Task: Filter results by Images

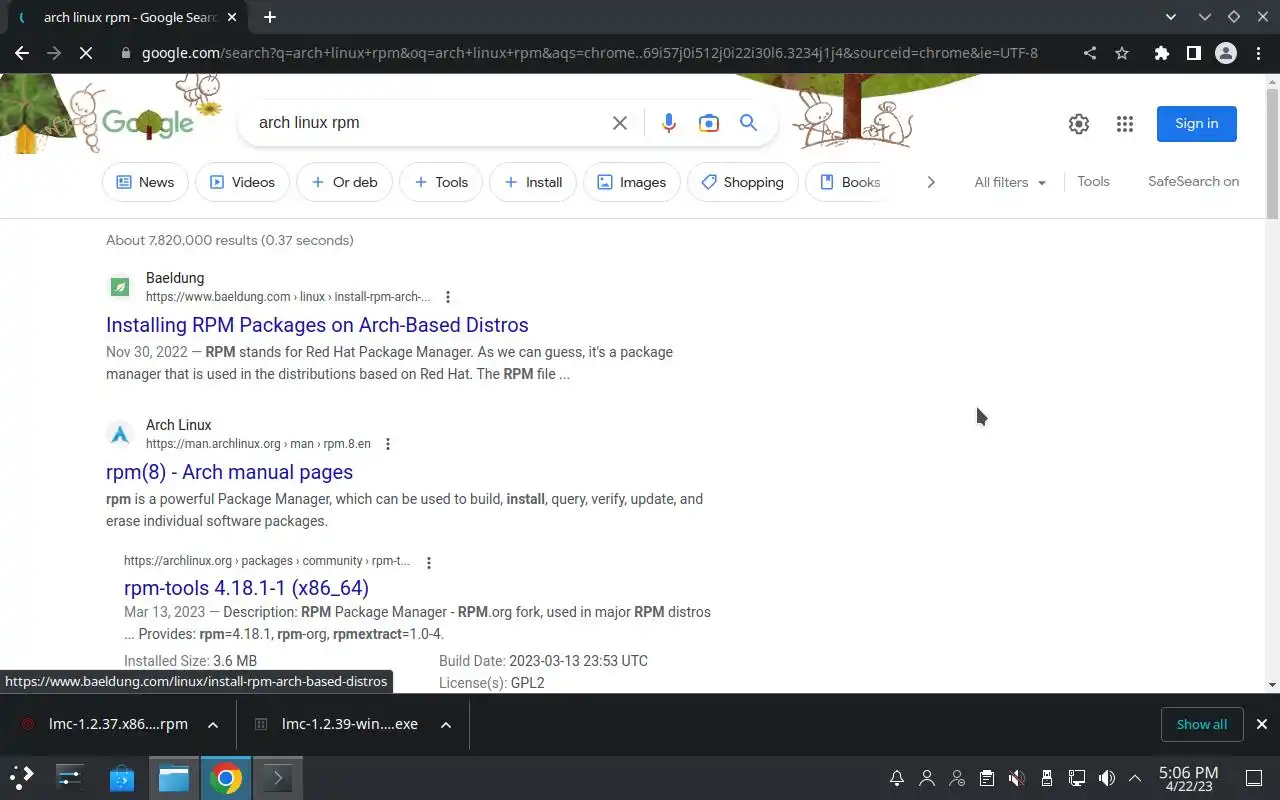Action: point(631,182)
